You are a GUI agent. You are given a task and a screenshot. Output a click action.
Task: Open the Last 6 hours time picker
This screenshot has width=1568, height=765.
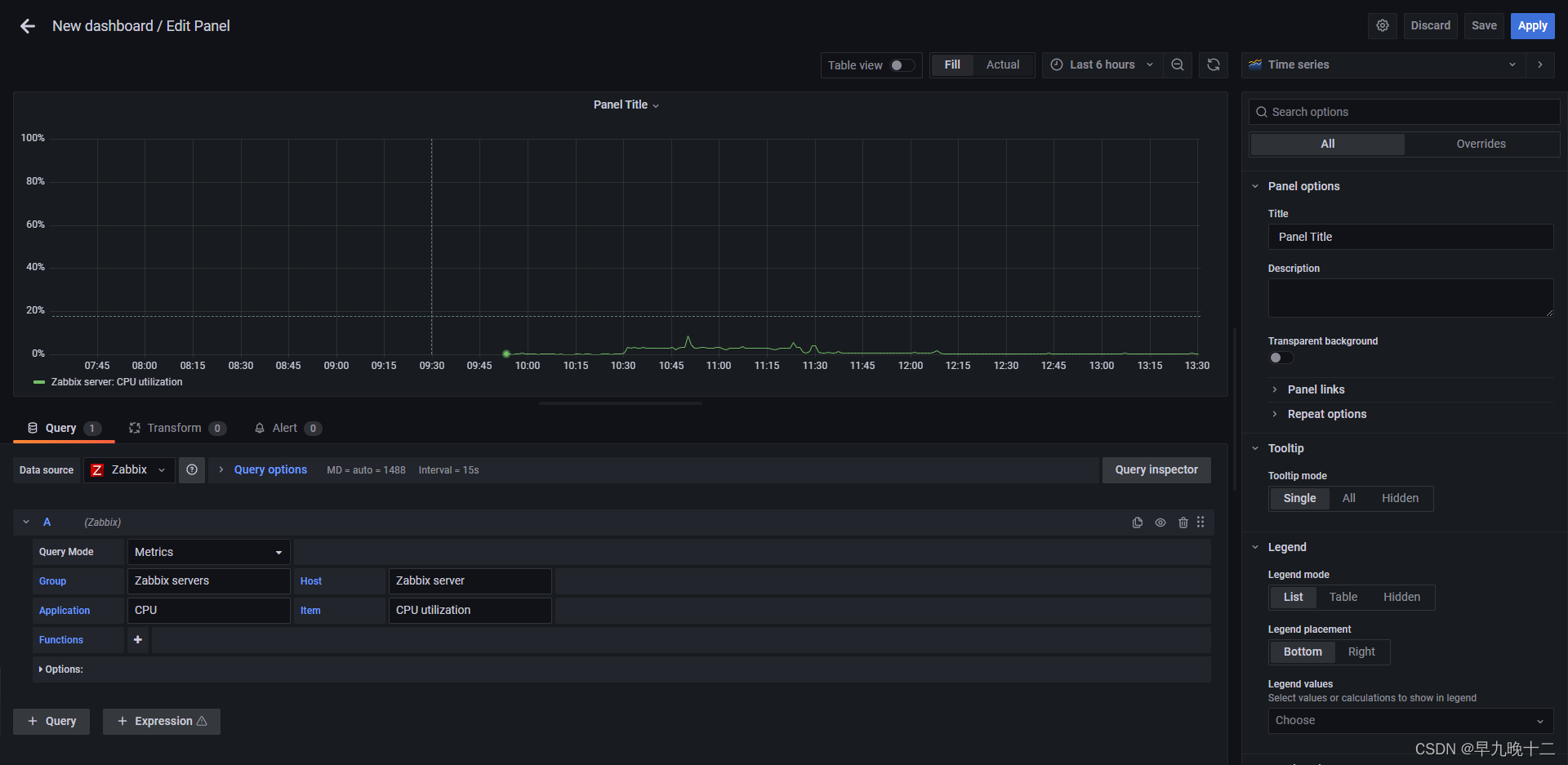pyautogui.click(x=1102, y=64)
